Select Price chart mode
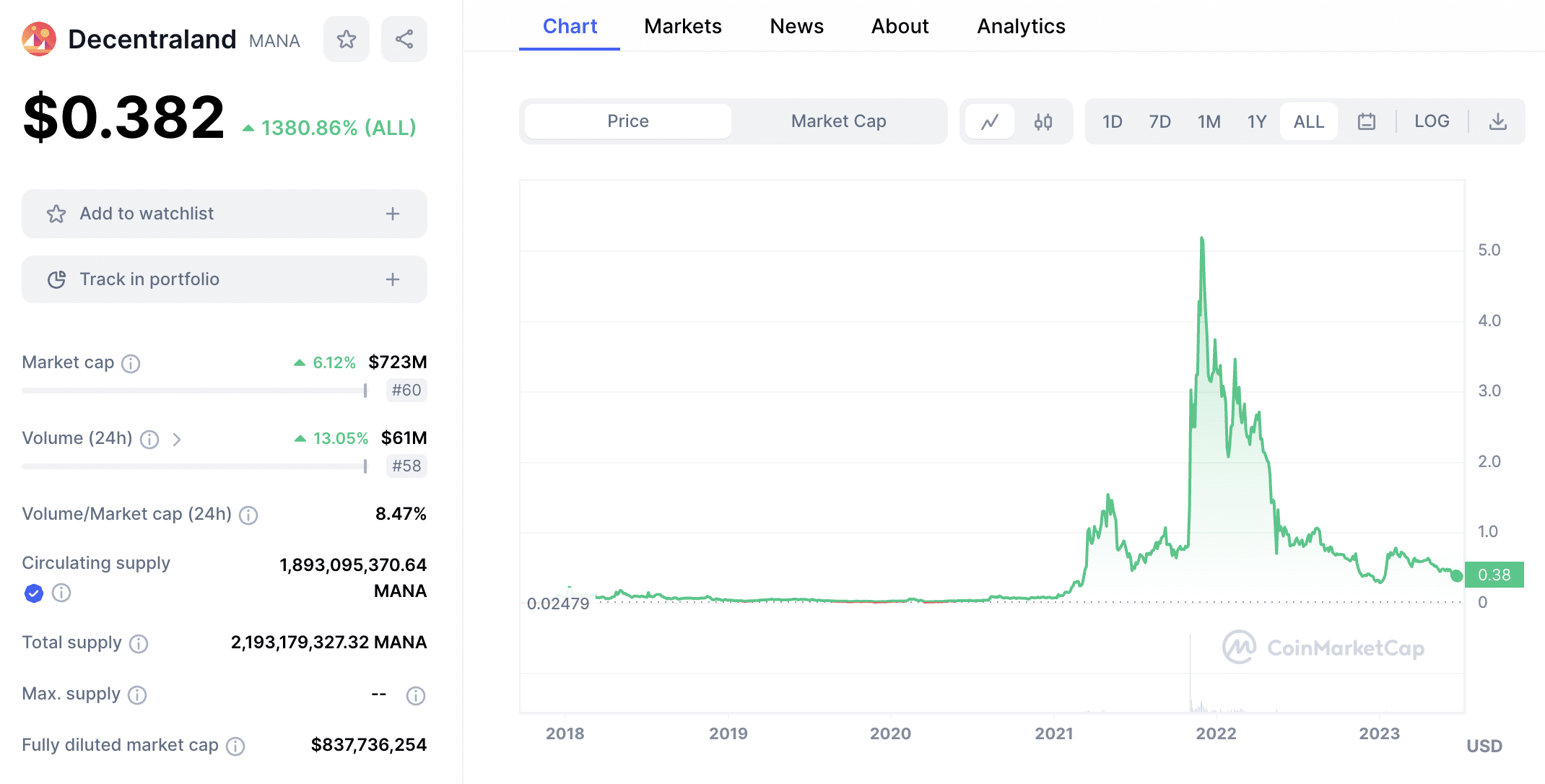Viewport: 1545px width, 784px height. tap(628, 121)
